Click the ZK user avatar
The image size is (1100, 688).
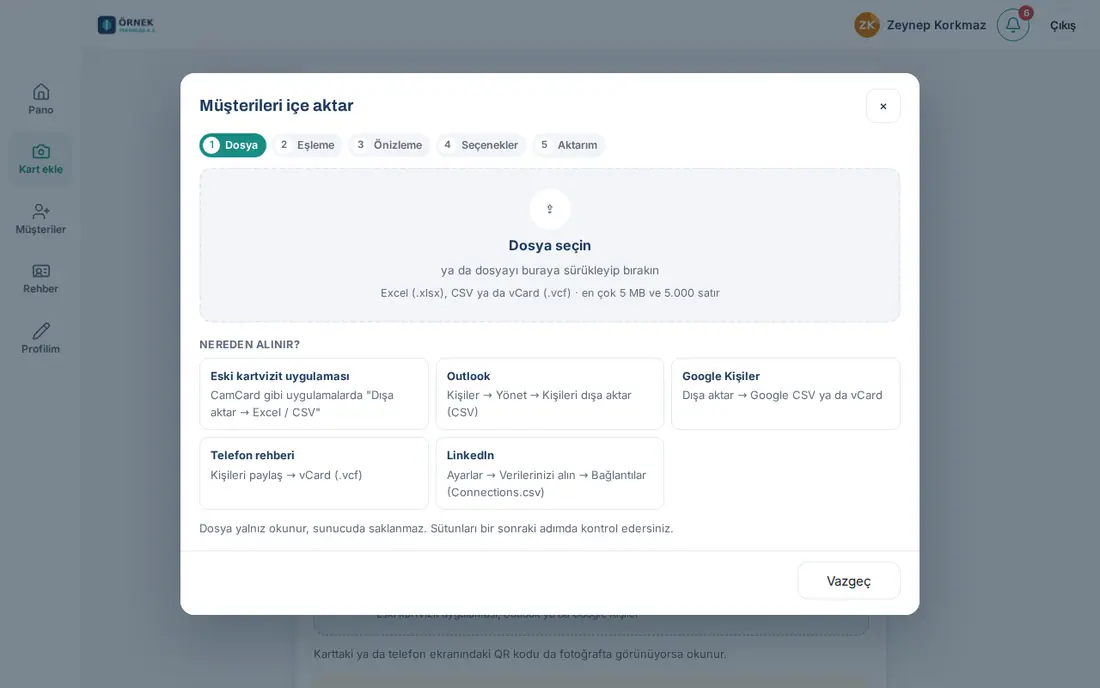866,25
